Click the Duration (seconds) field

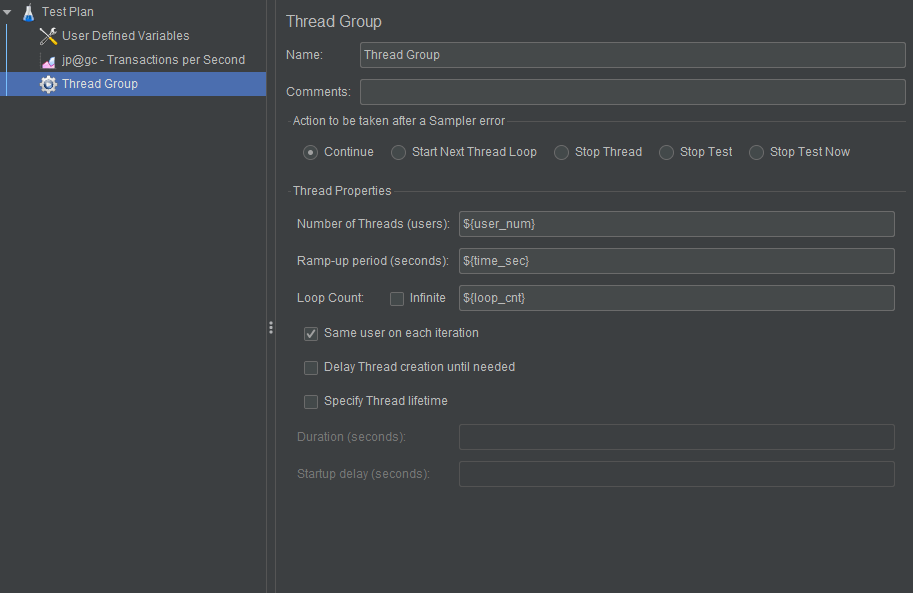click(x=677, y=437)
